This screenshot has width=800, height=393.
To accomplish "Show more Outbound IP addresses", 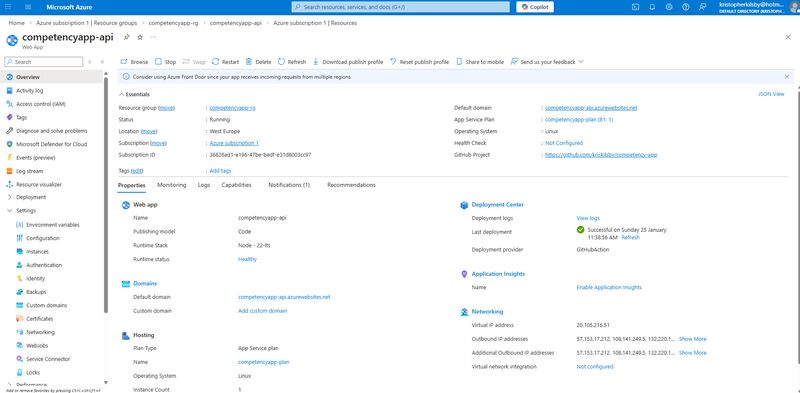I will [692, 339].
